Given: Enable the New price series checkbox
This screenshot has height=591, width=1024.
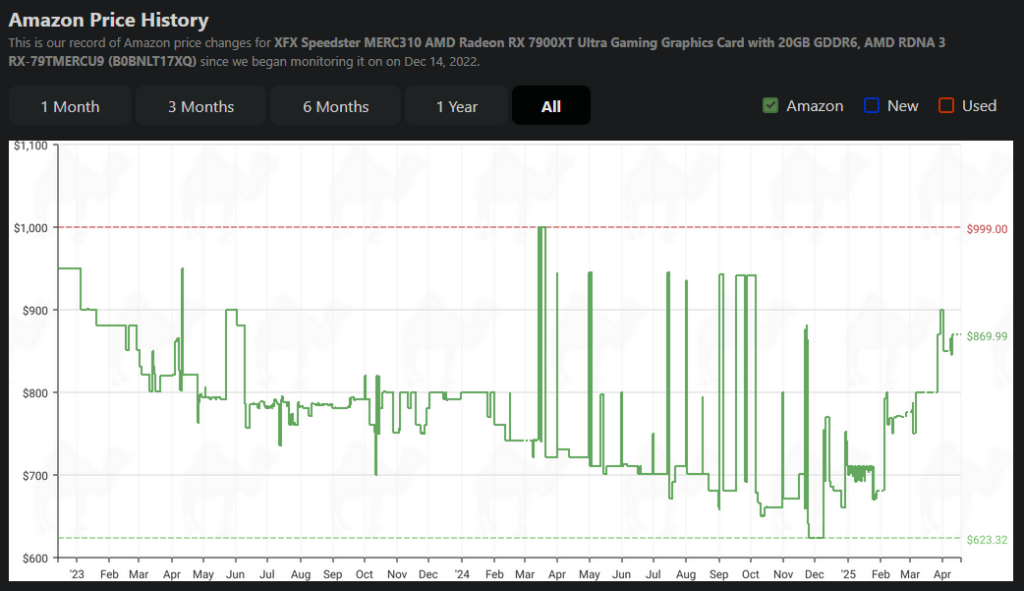Looking at the screenshot, I should (x=871, y=105).
